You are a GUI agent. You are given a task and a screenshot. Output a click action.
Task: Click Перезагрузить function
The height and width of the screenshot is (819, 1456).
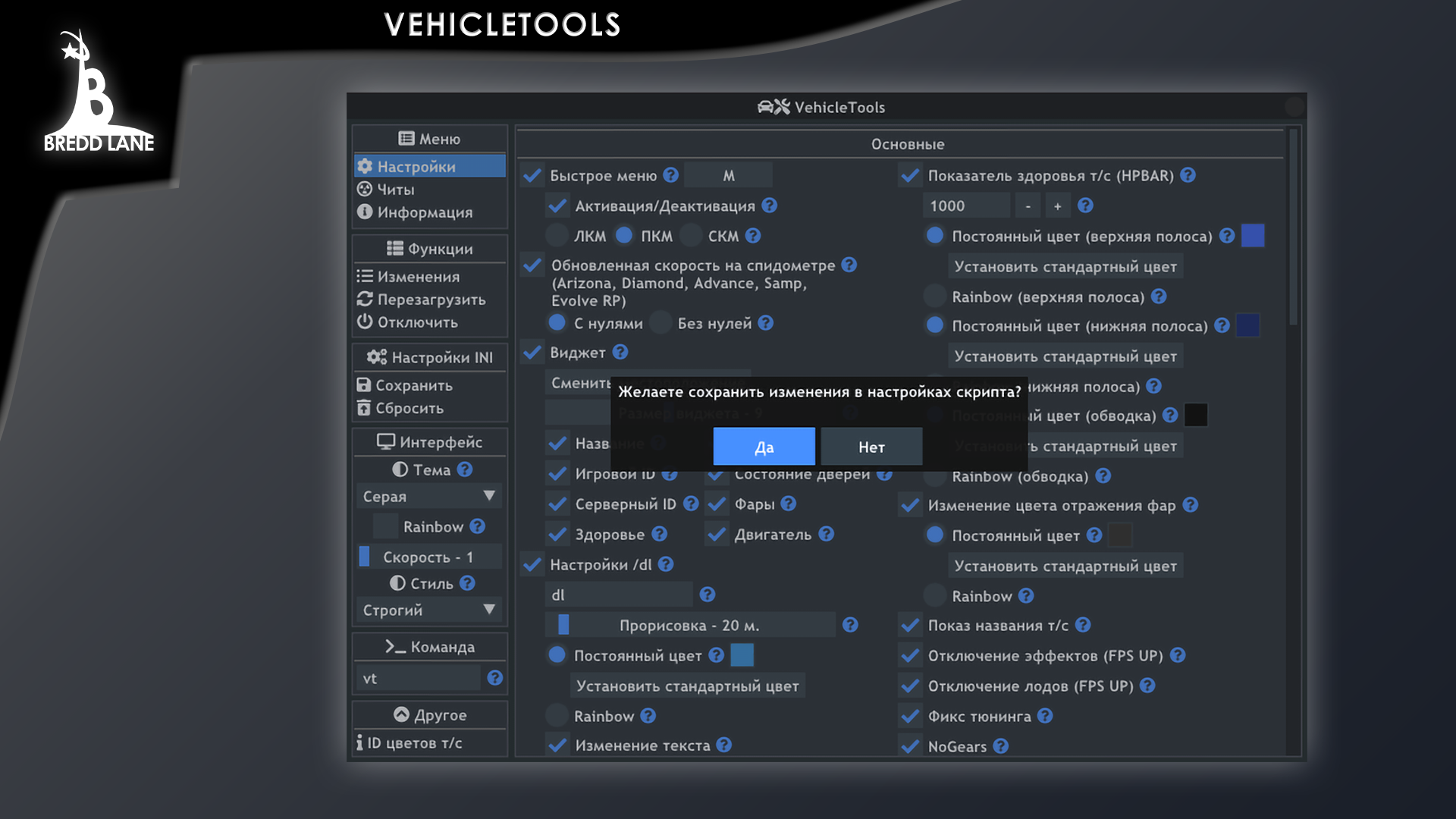coord(430,300)
